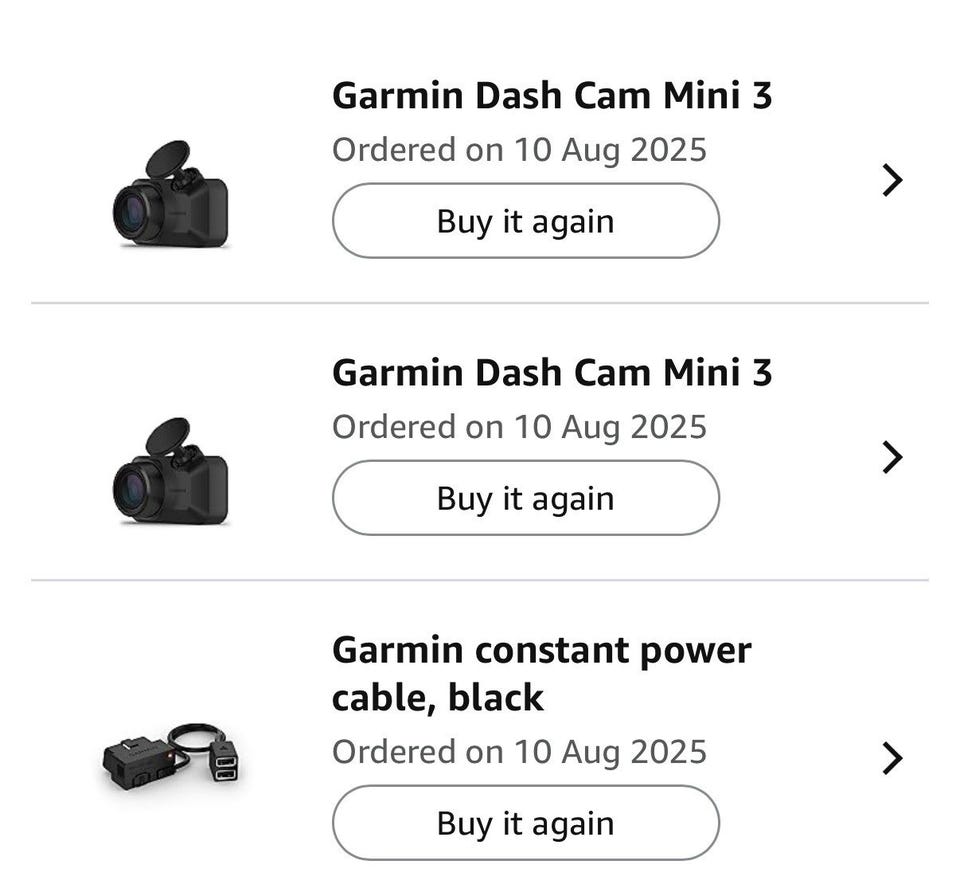Expand the first Garmin Dash Cam Mini 3 chevron
This screenshot has width=960, height=892.
[x=892, y=180]
